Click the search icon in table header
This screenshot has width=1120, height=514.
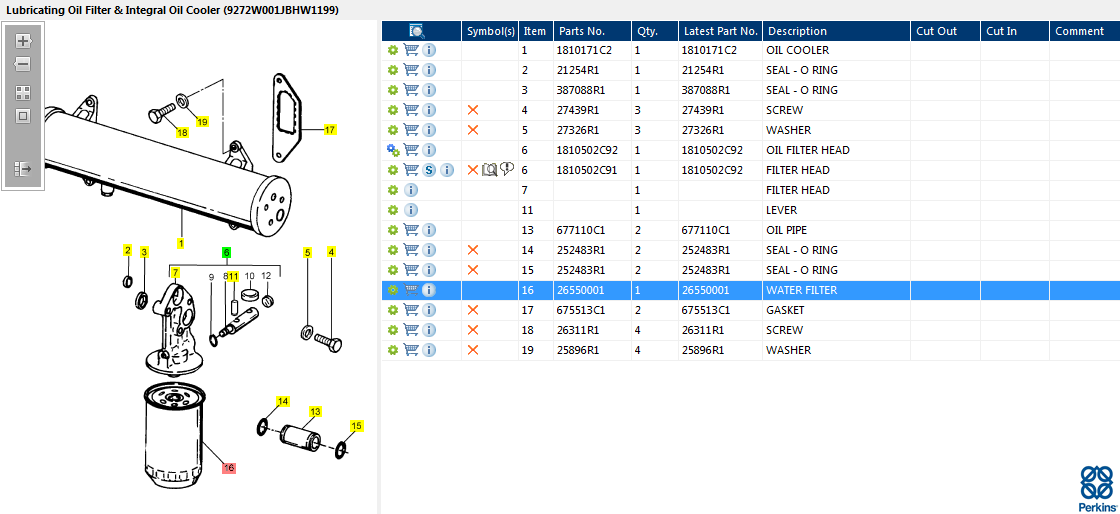(417, 31)
